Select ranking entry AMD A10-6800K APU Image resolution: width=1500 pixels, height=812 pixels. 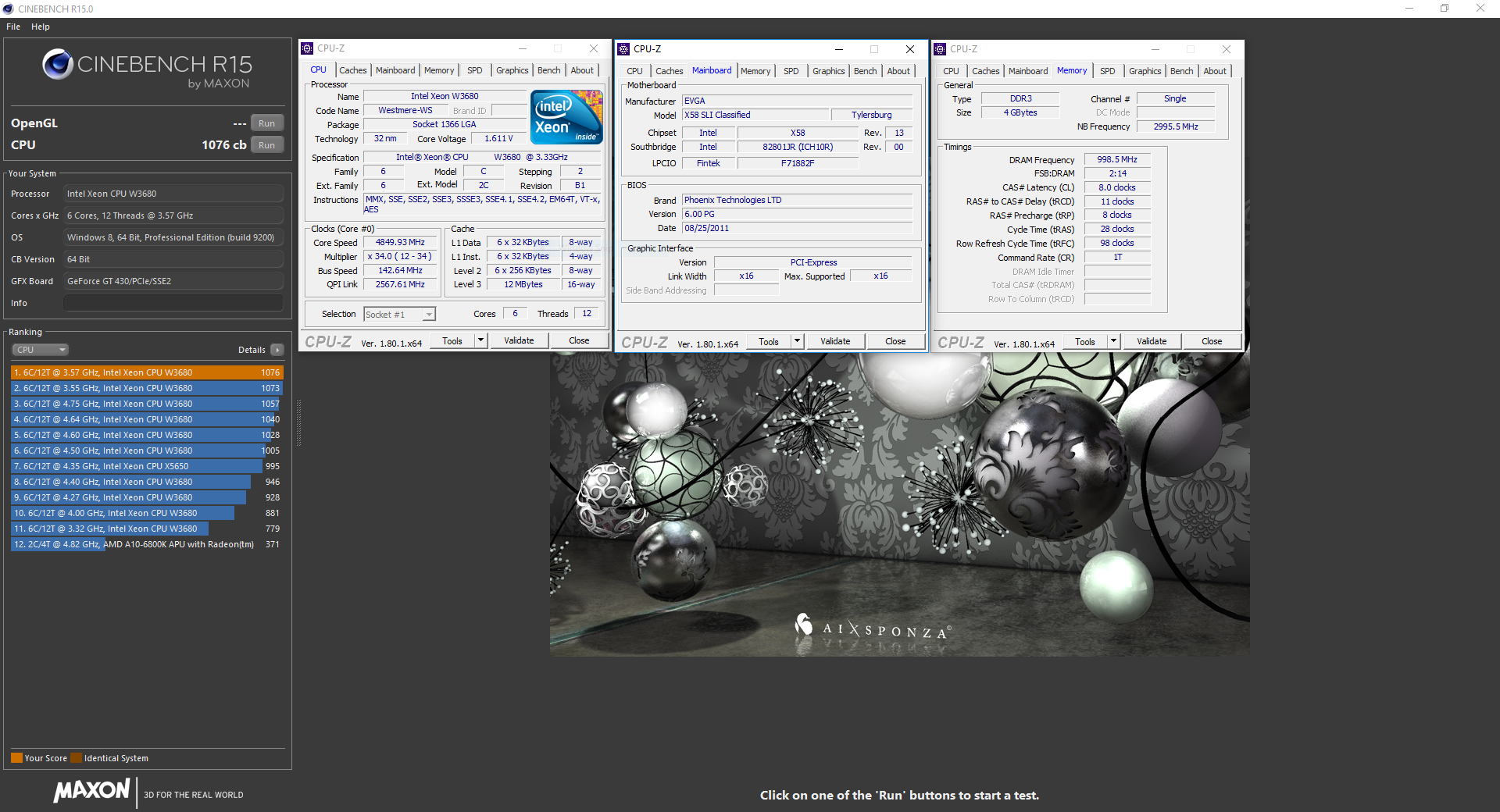tap(147, 544)
